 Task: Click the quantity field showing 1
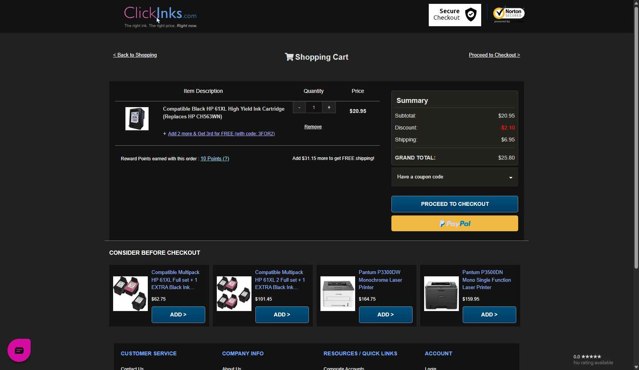point(314,108)
